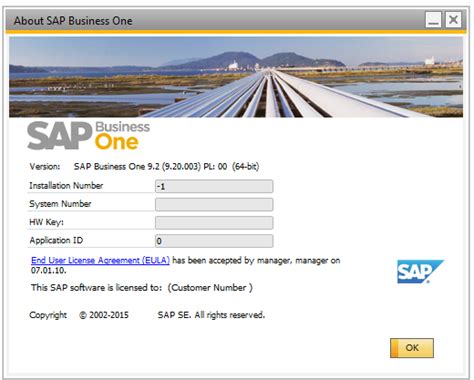This screenshot has width=474, height=380.
Task: Click 'SAP SE. All rights reserved.' text
Action: (211, 315)
